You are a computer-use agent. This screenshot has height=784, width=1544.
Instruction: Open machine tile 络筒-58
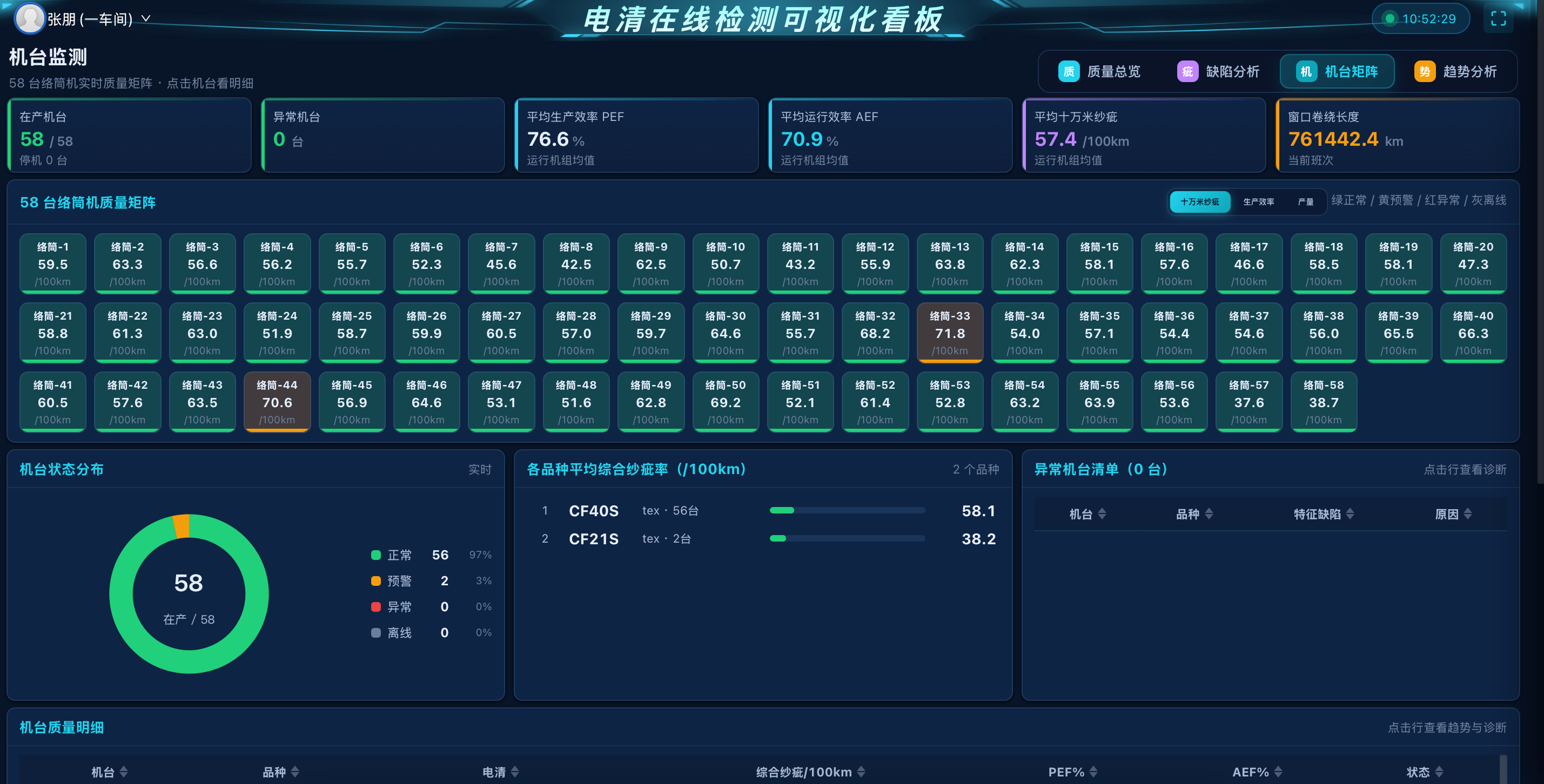(x=1324, y=402)
